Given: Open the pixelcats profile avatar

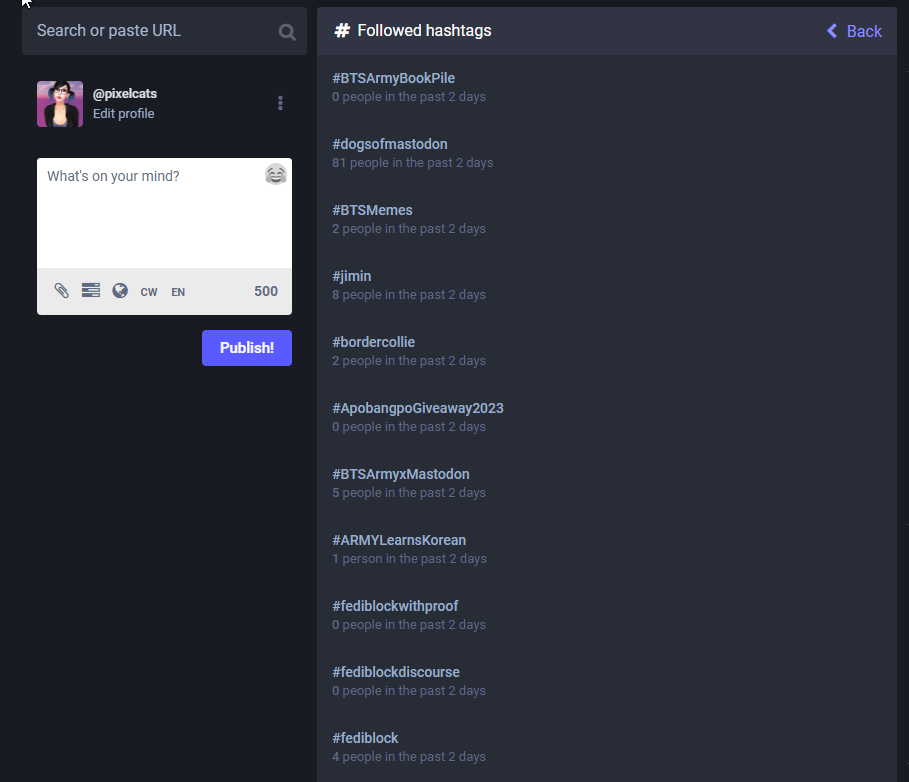Looking at the screenshot, I should coord(60,104).
